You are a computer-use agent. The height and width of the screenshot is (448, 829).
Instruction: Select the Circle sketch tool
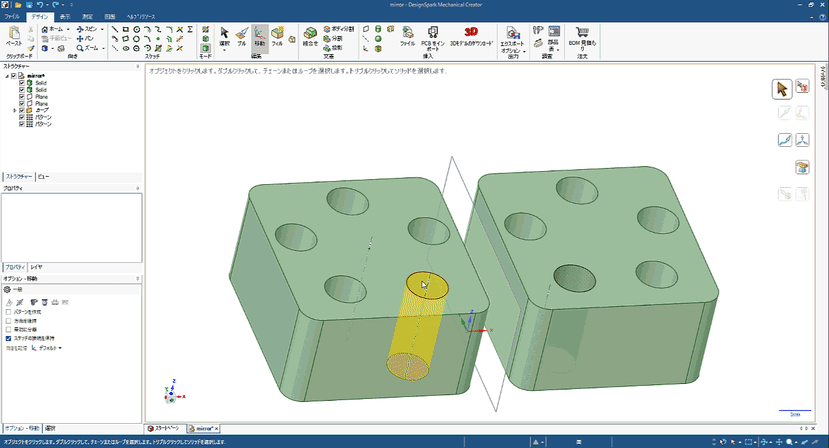[136, 30]
